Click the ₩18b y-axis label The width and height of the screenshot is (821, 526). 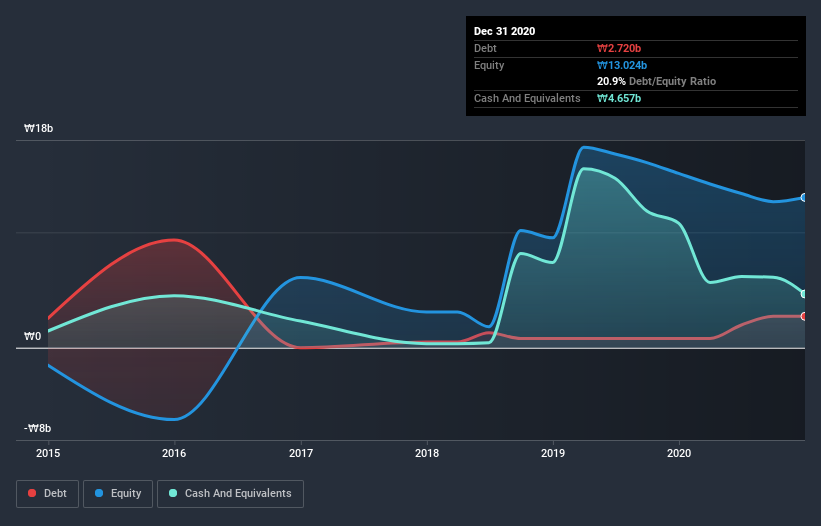click(38, 129)
